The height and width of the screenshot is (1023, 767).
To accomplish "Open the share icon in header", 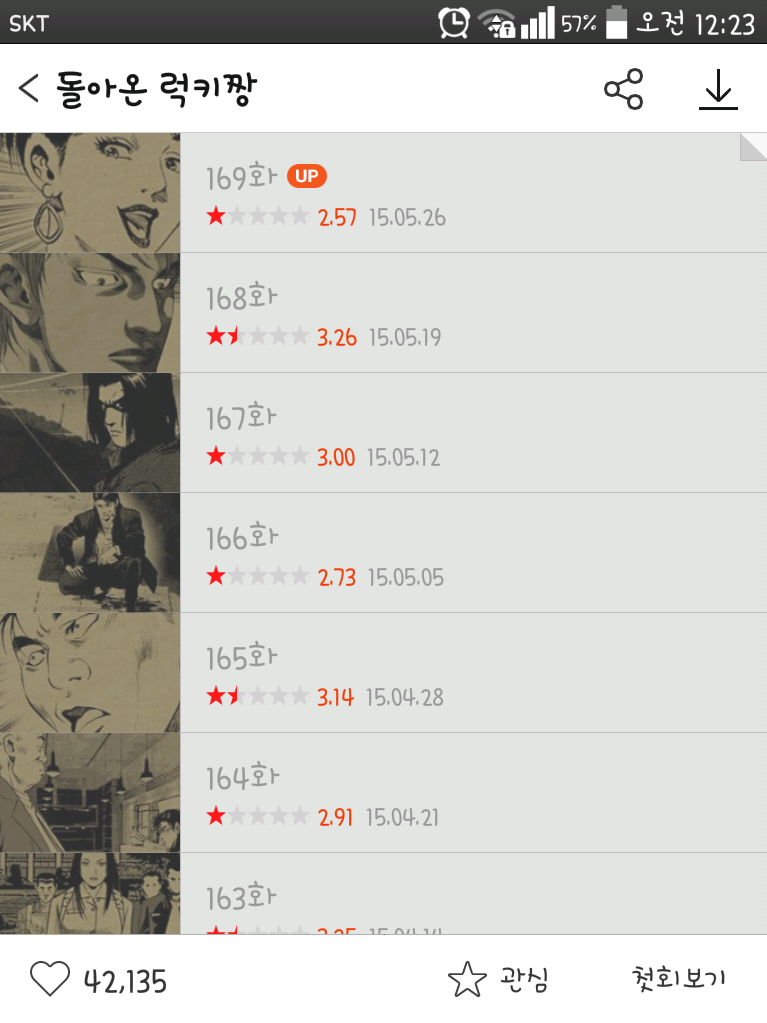I will pos(624,89).
